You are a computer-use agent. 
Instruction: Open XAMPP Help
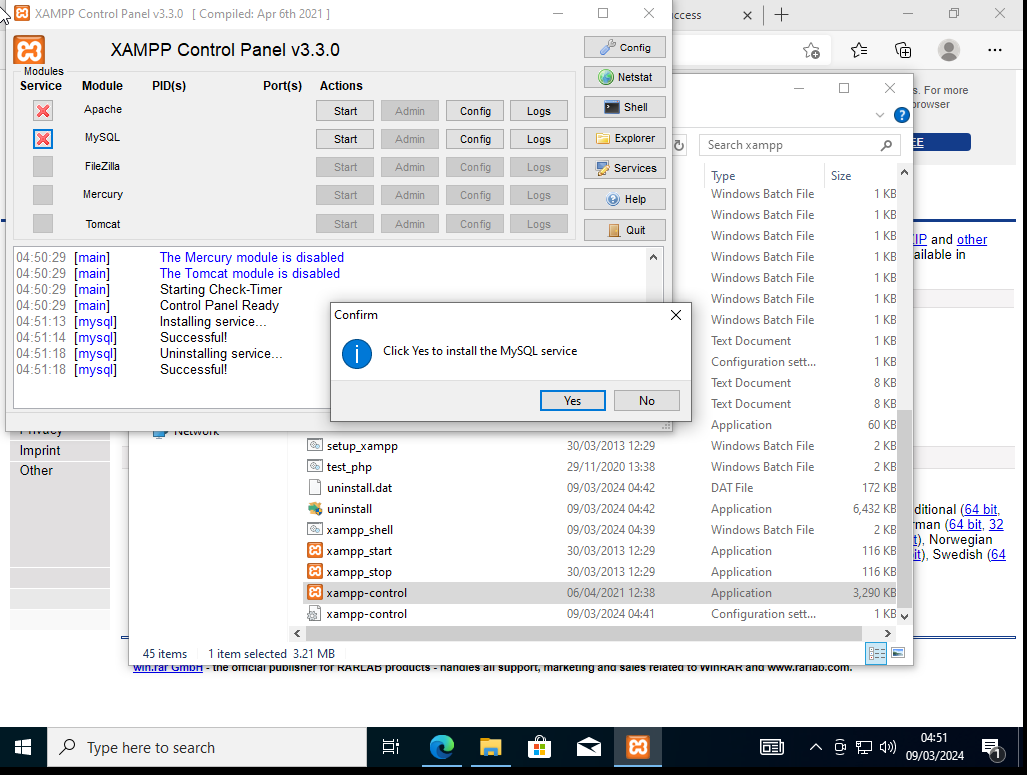click(x=625, y=199)
